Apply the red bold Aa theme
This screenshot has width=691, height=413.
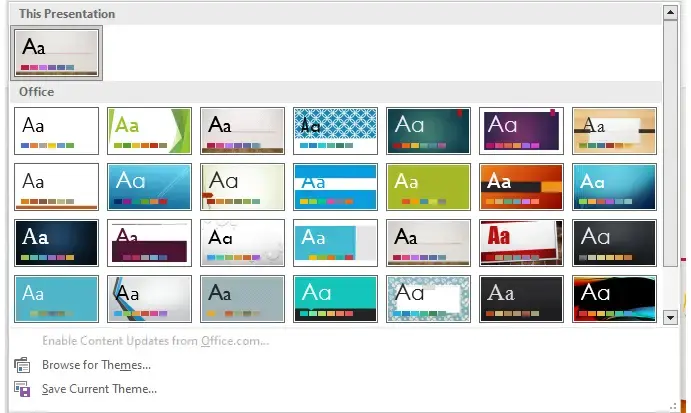coord(521,243)
